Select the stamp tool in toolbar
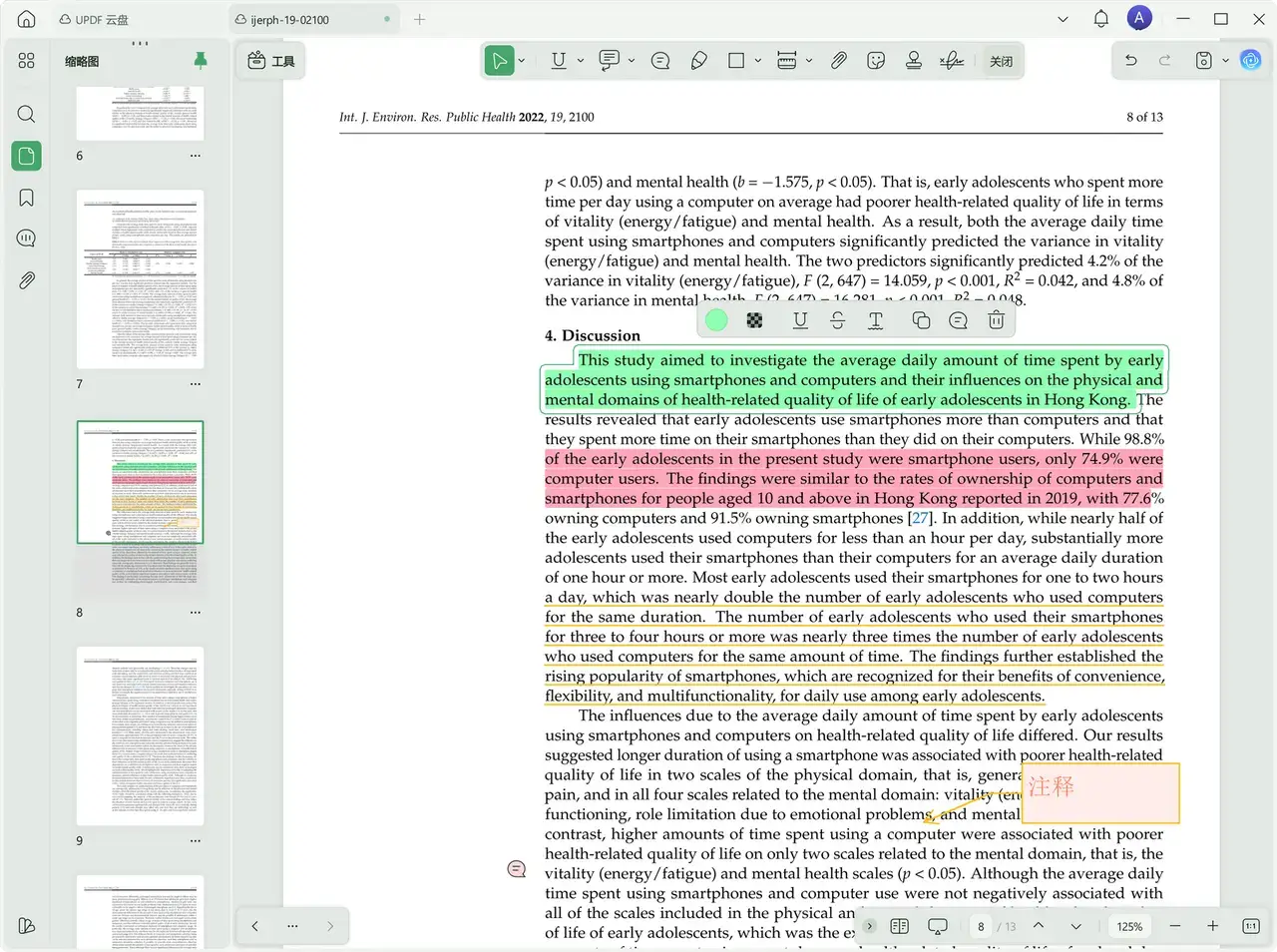The width and height of the screenshot is (1277, 952). 913,61
